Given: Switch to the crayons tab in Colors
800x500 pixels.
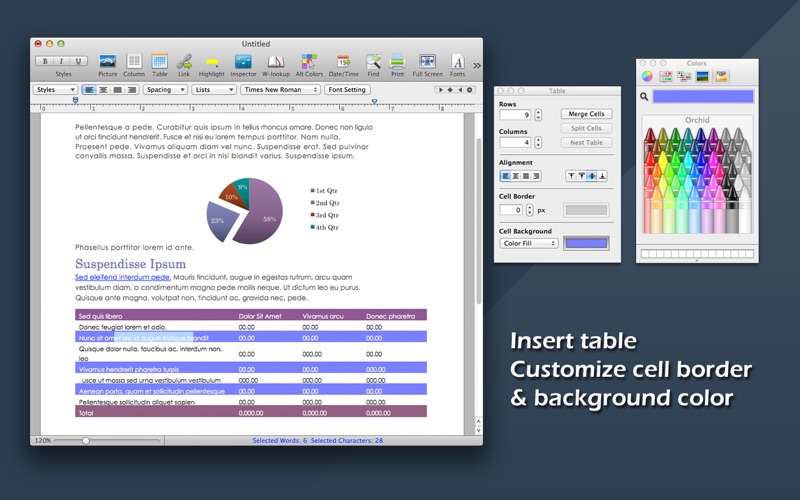Looking at the screenshot, I should [x=721, y=77].
